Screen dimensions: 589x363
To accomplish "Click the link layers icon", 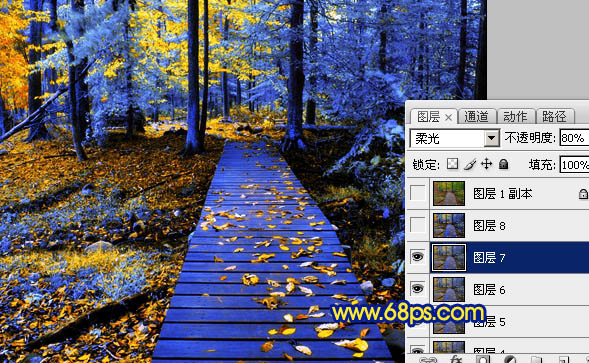I will (x=428, y=359).
